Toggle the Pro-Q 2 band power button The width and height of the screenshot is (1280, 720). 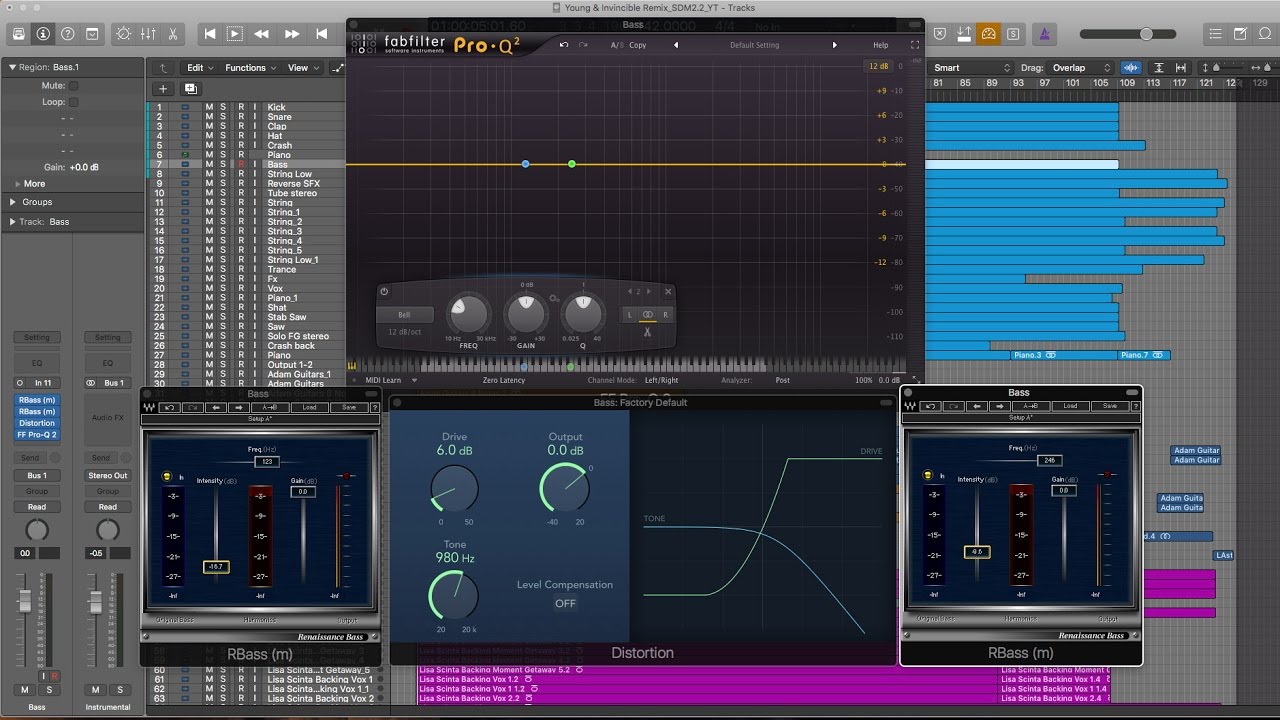[x=384, y=291]
